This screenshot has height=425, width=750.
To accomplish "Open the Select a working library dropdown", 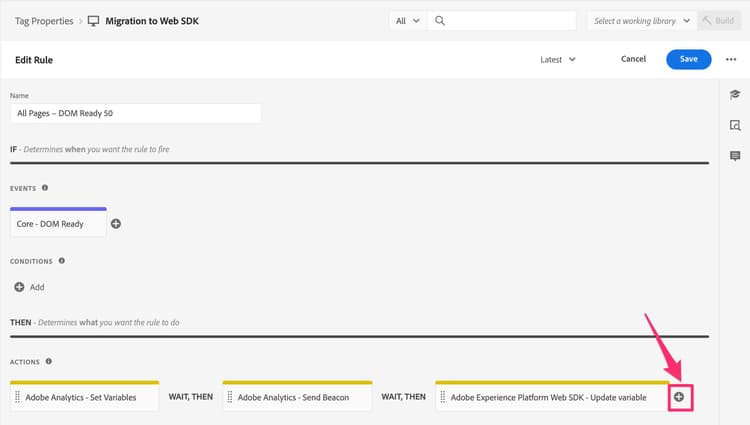I will tap(642, 21).
